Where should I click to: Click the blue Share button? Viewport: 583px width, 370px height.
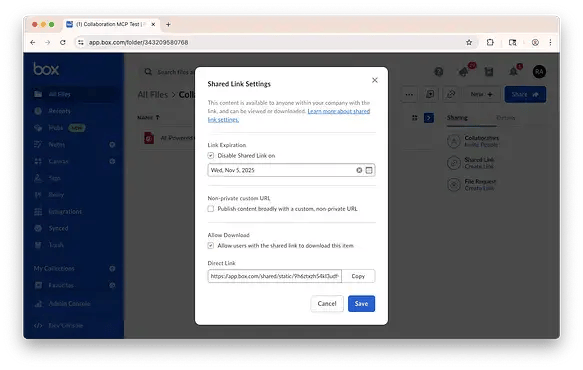[x=525, y=94]
